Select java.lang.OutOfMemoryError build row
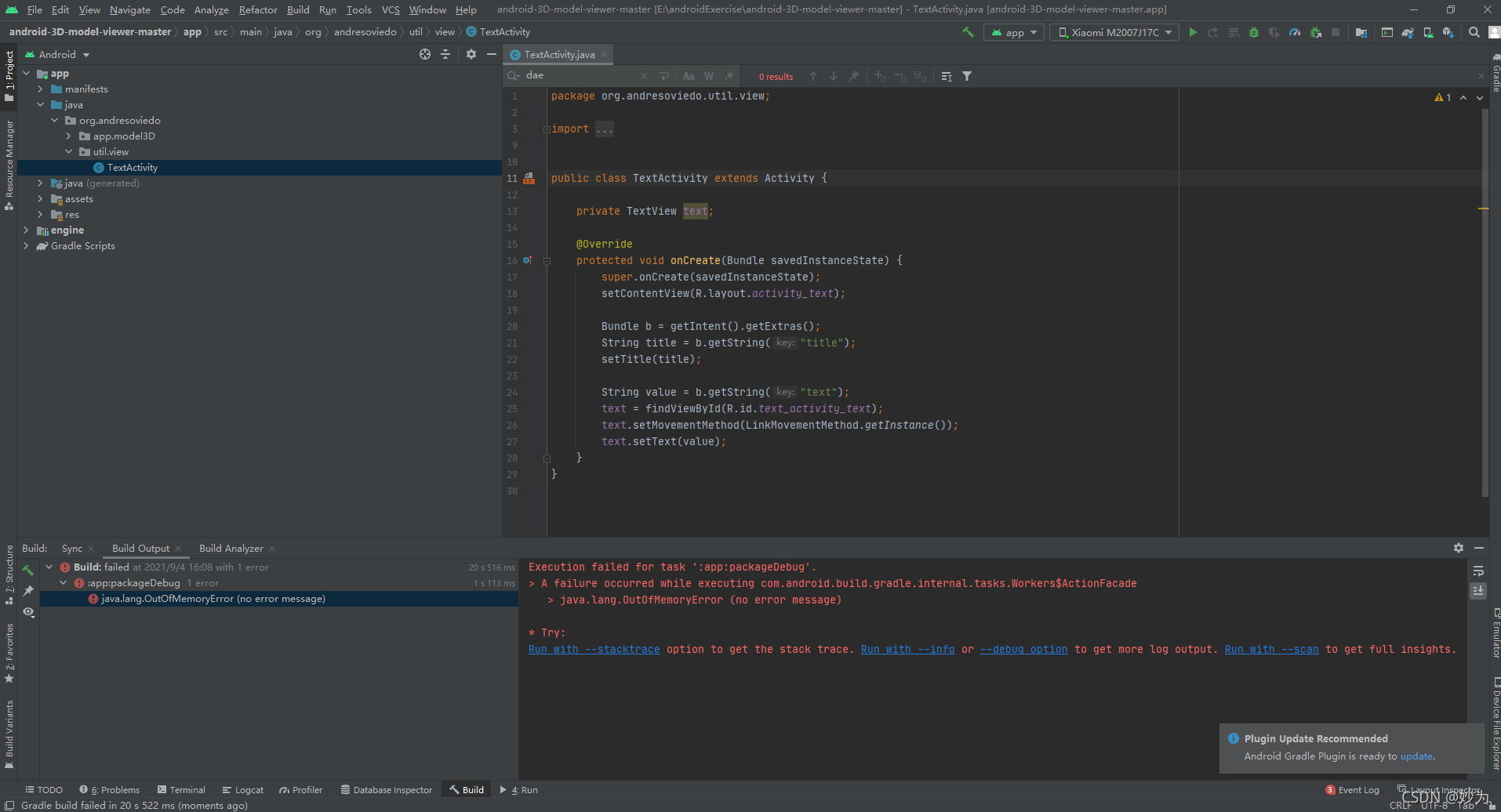 tap(278, 599)
